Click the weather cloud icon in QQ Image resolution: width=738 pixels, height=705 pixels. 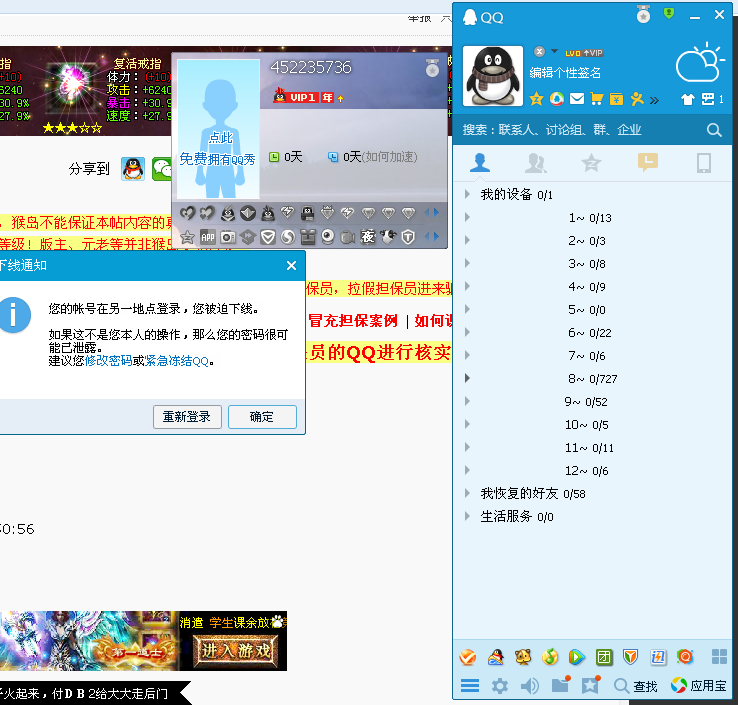pos(700,63)
